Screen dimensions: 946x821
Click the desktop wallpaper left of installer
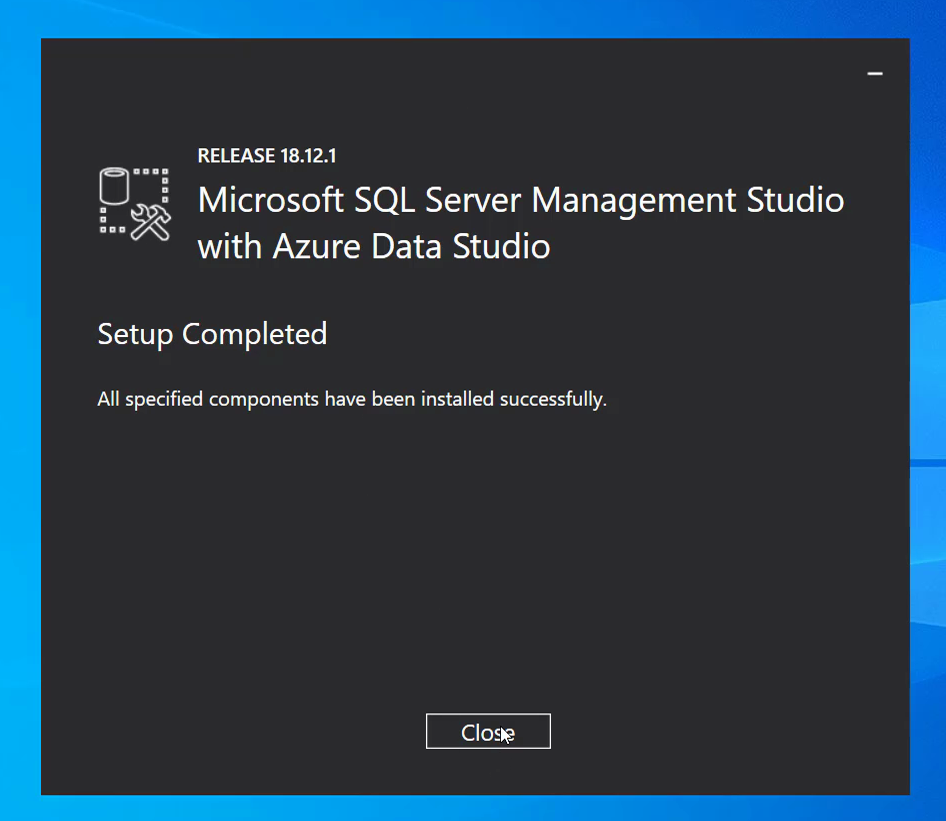pyautogui.click(x=20, y=400)
